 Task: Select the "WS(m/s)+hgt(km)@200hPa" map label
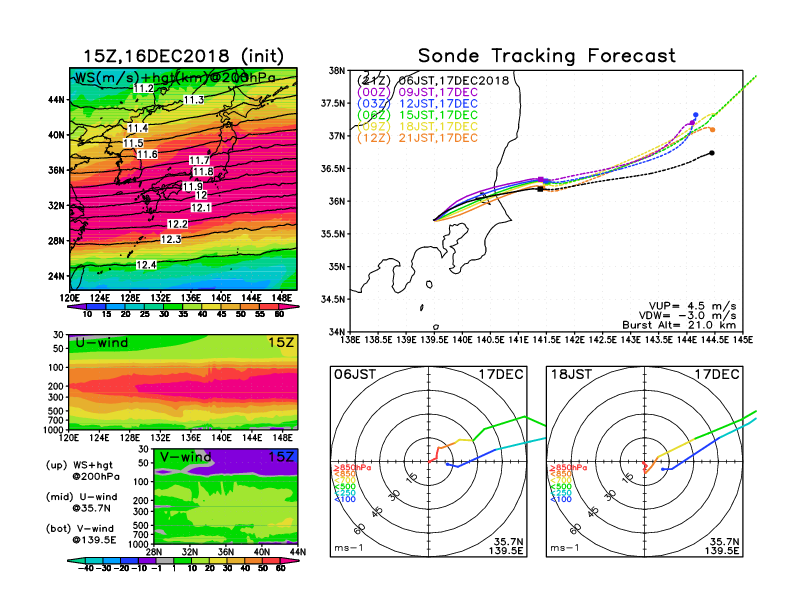point(175,77)
